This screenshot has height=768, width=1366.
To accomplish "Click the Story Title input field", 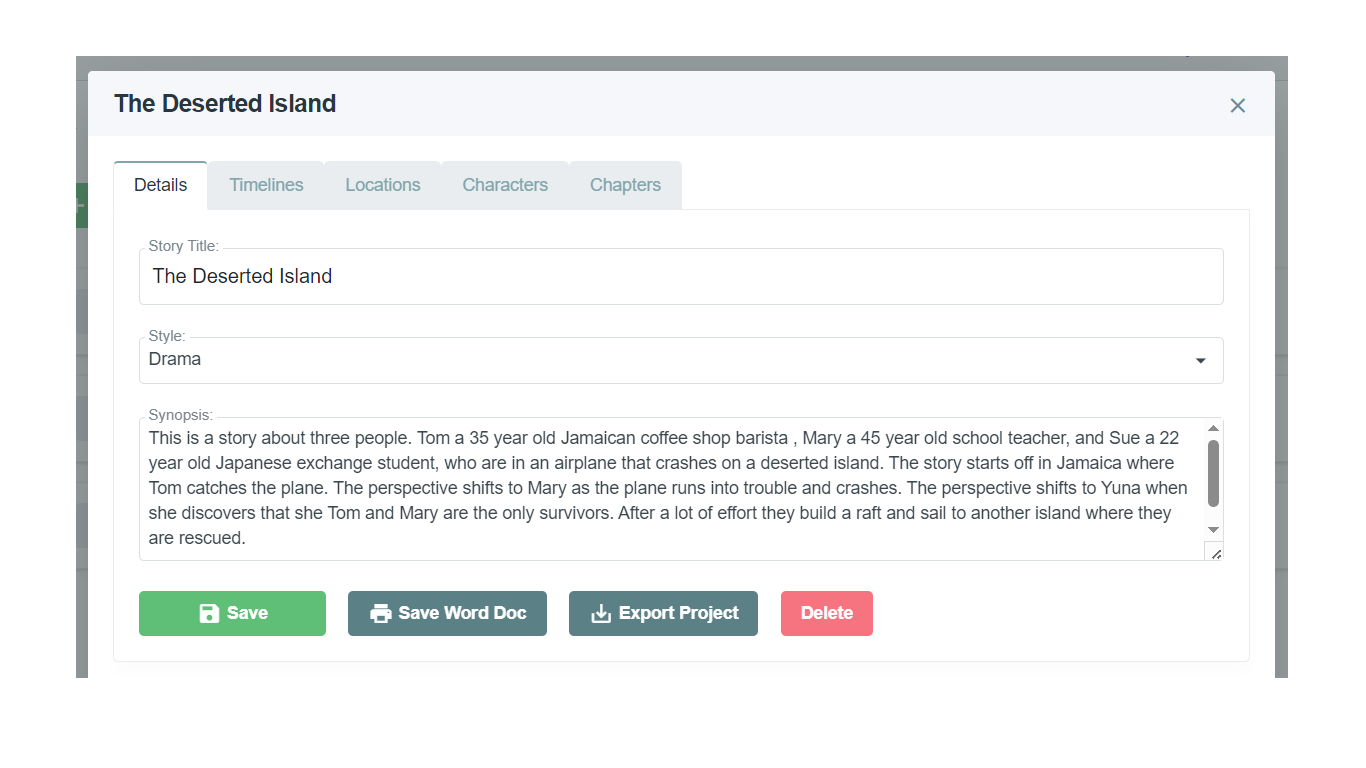I will [x=681, y=277].
